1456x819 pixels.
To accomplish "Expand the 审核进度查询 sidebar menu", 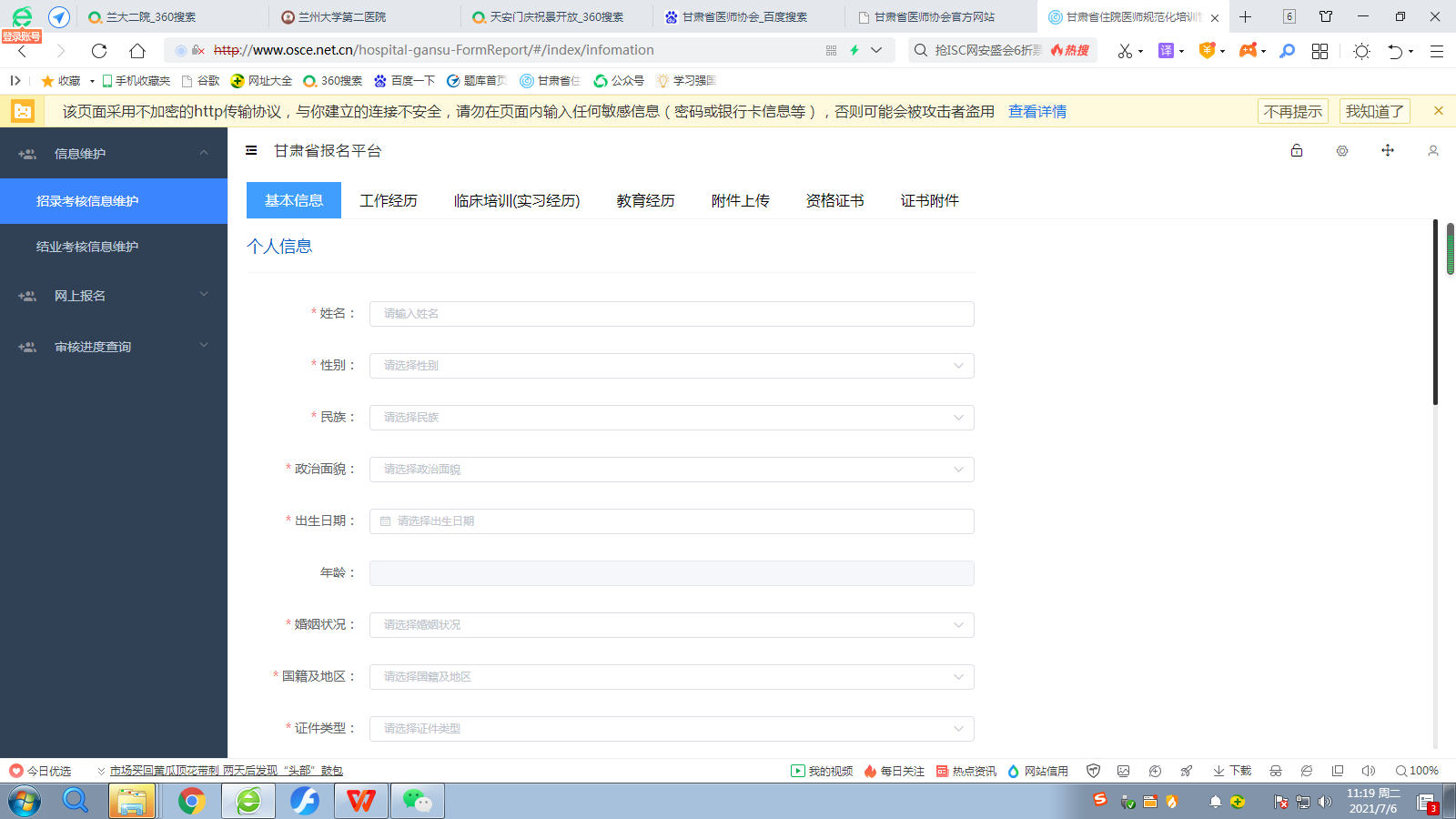I will click(114, 347).
